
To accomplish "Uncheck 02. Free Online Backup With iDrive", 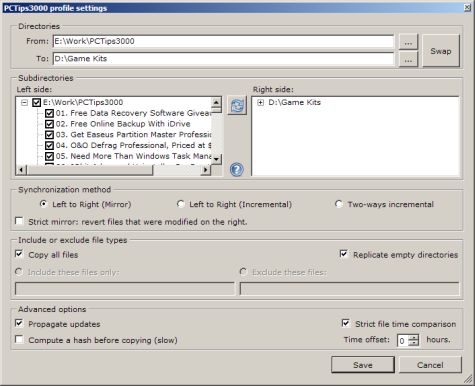I will pos(49,124).
